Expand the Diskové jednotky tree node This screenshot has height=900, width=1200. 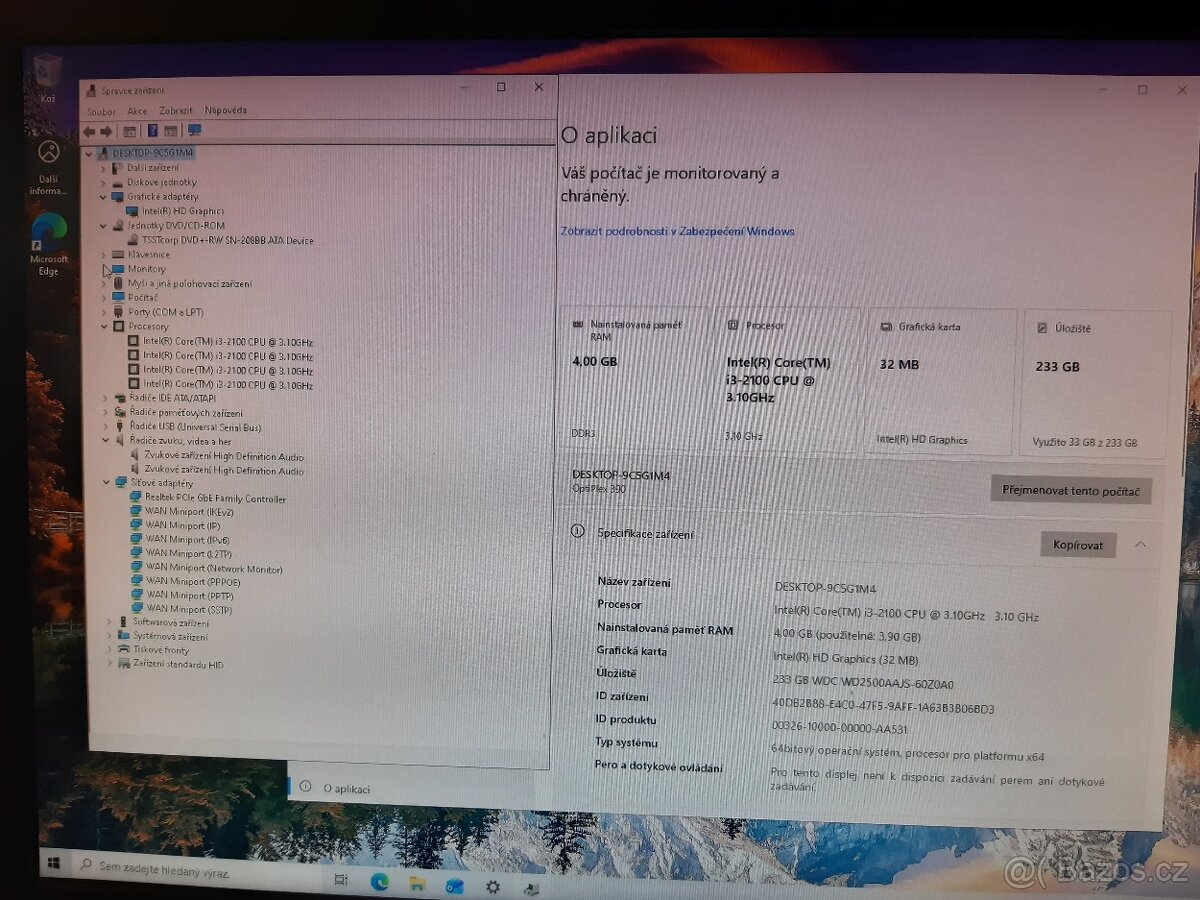(x=104, y=182)
